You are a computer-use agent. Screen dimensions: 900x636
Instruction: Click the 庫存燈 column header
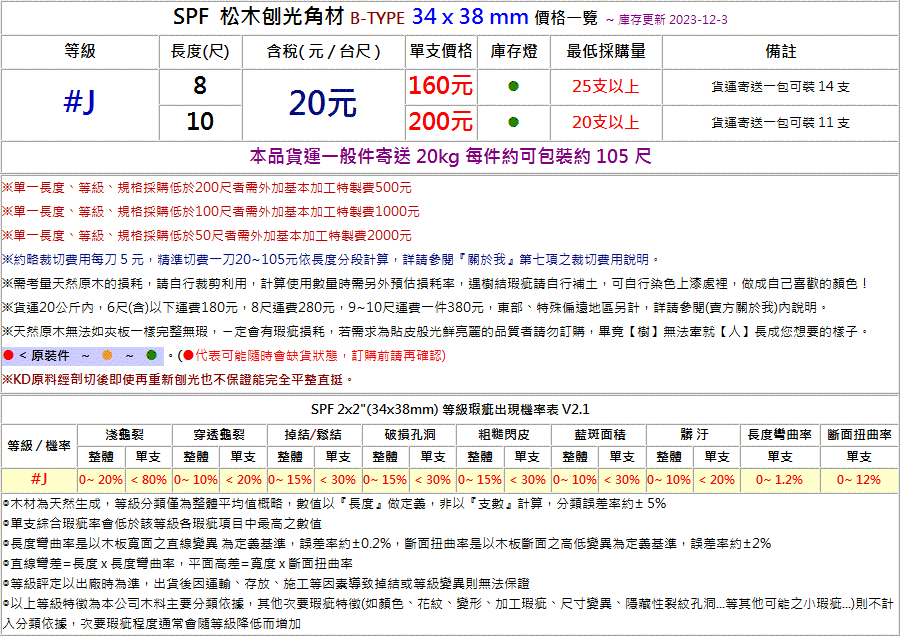(x=514, y=52)
